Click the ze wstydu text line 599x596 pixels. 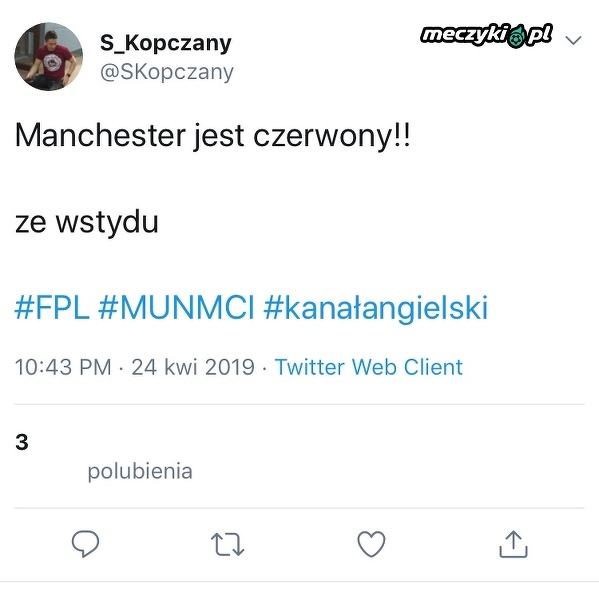point(86,222)
